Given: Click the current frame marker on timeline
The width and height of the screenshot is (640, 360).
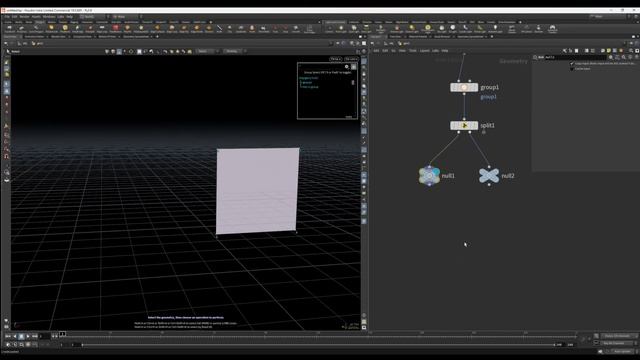Looking at the screenshot, I should pos(62,334).
